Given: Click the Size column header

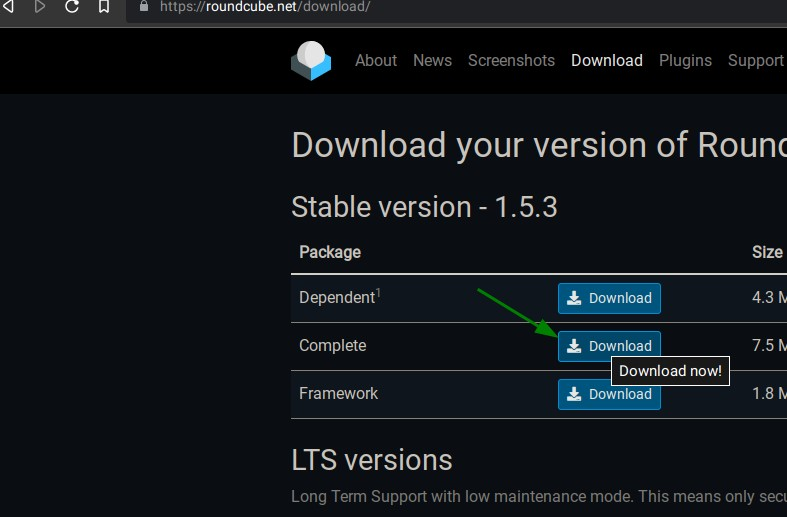Looking at the screenshot, I should pyautogui.click(x=767, y=252).
